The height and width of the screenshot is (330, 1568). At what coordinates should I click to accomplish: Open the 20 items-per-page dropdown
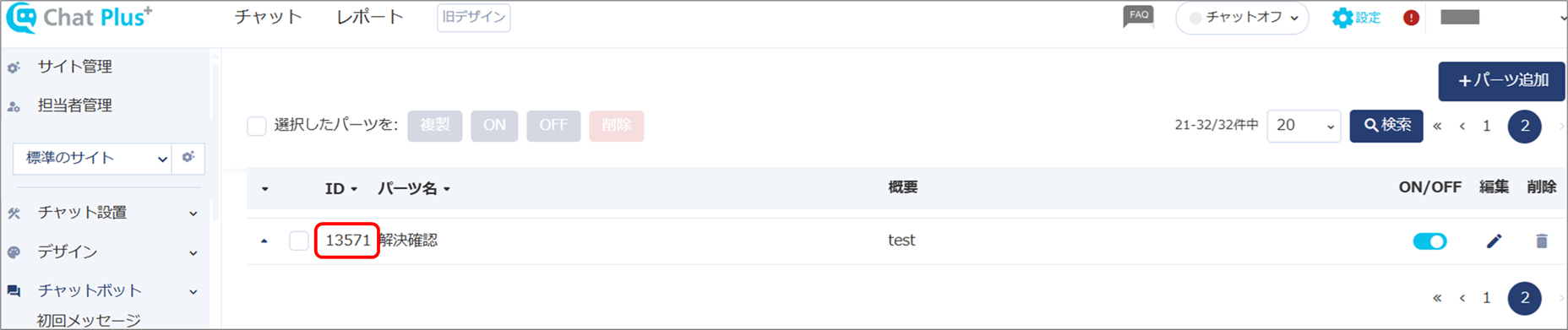[x=1304, y=126]
